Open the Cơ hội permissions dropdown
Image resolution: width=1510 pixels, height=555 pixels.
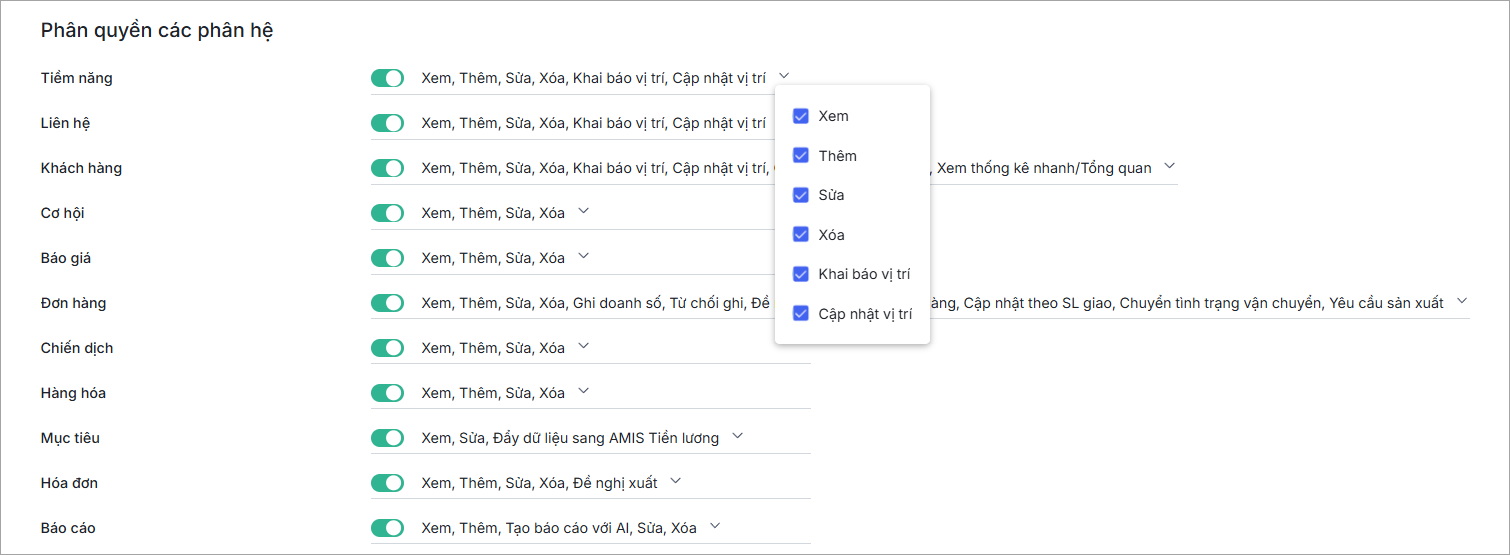tap(584, 211)
